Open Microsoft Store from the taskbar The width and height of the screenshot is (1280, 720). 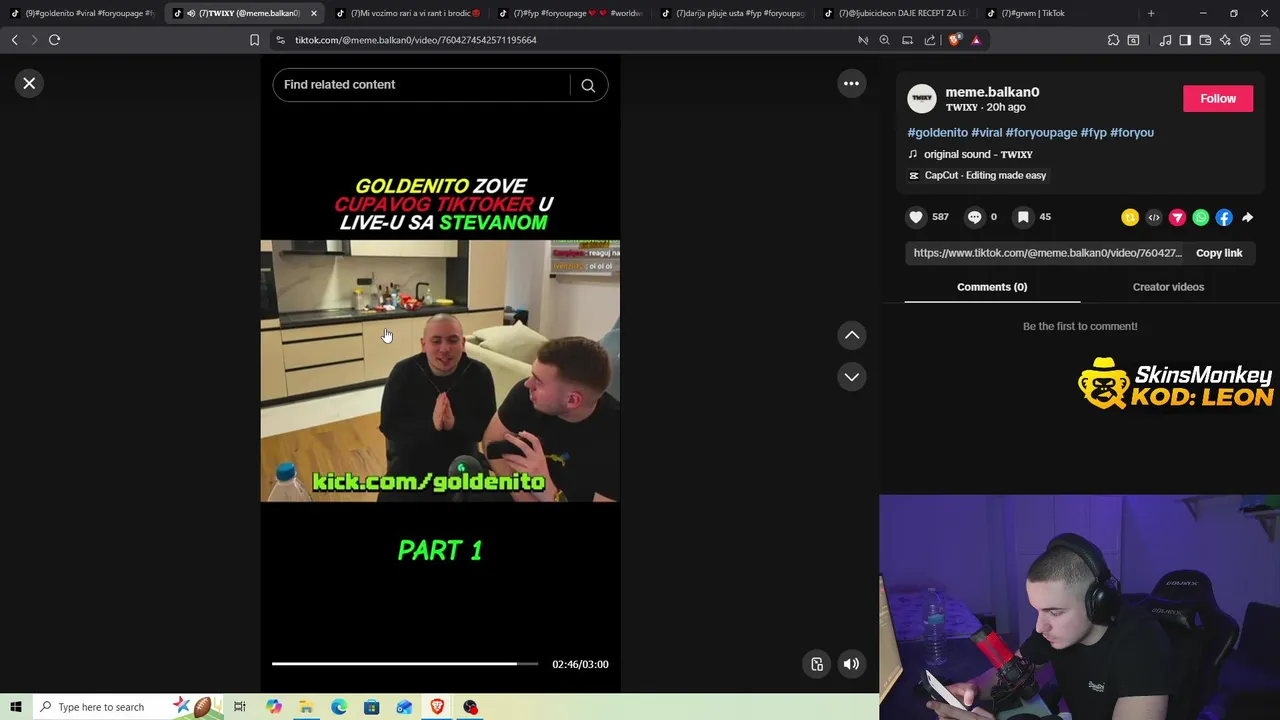coord(371,707)
